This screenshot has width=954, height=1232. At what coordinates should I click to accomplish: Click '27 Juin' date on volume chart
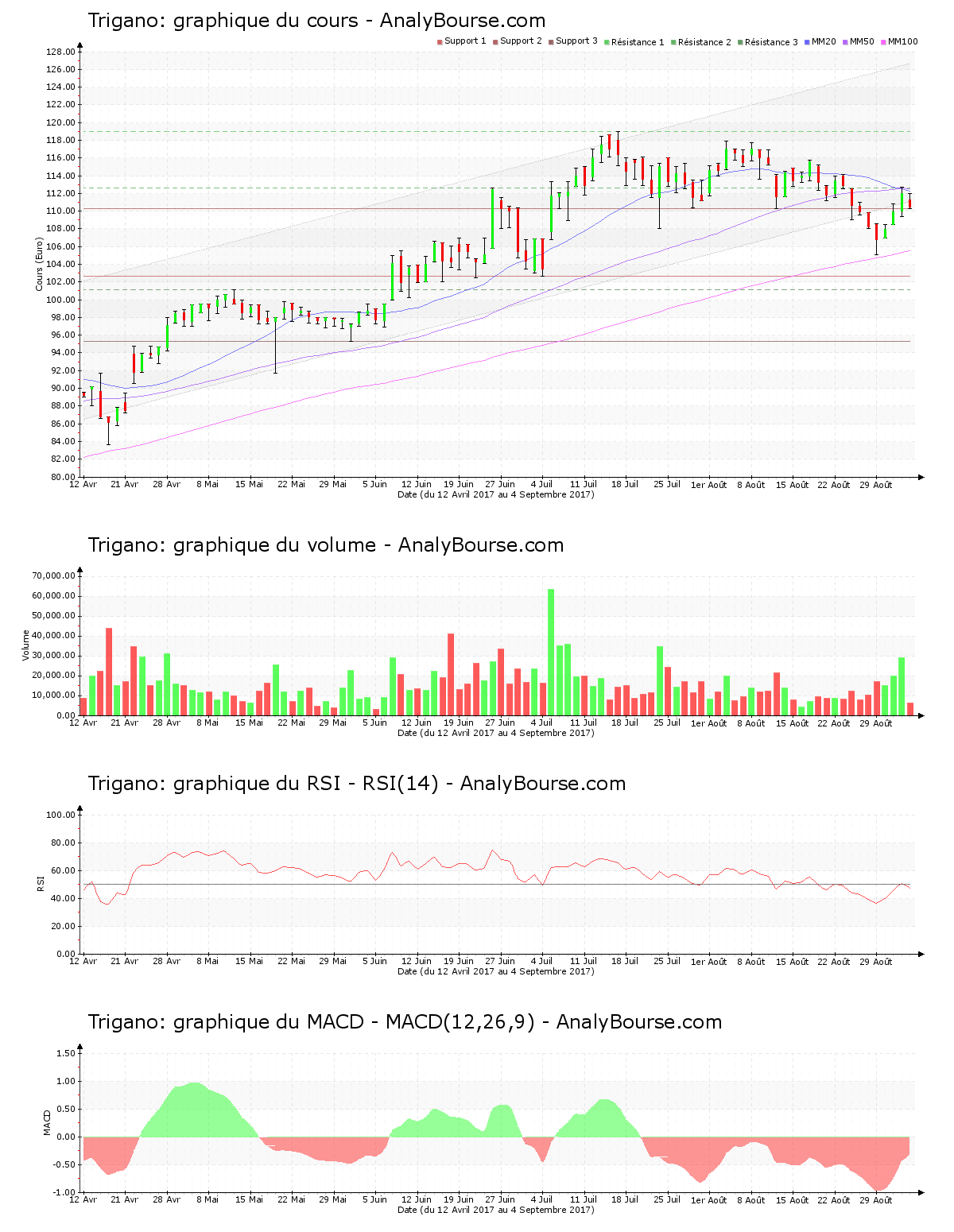500,723
